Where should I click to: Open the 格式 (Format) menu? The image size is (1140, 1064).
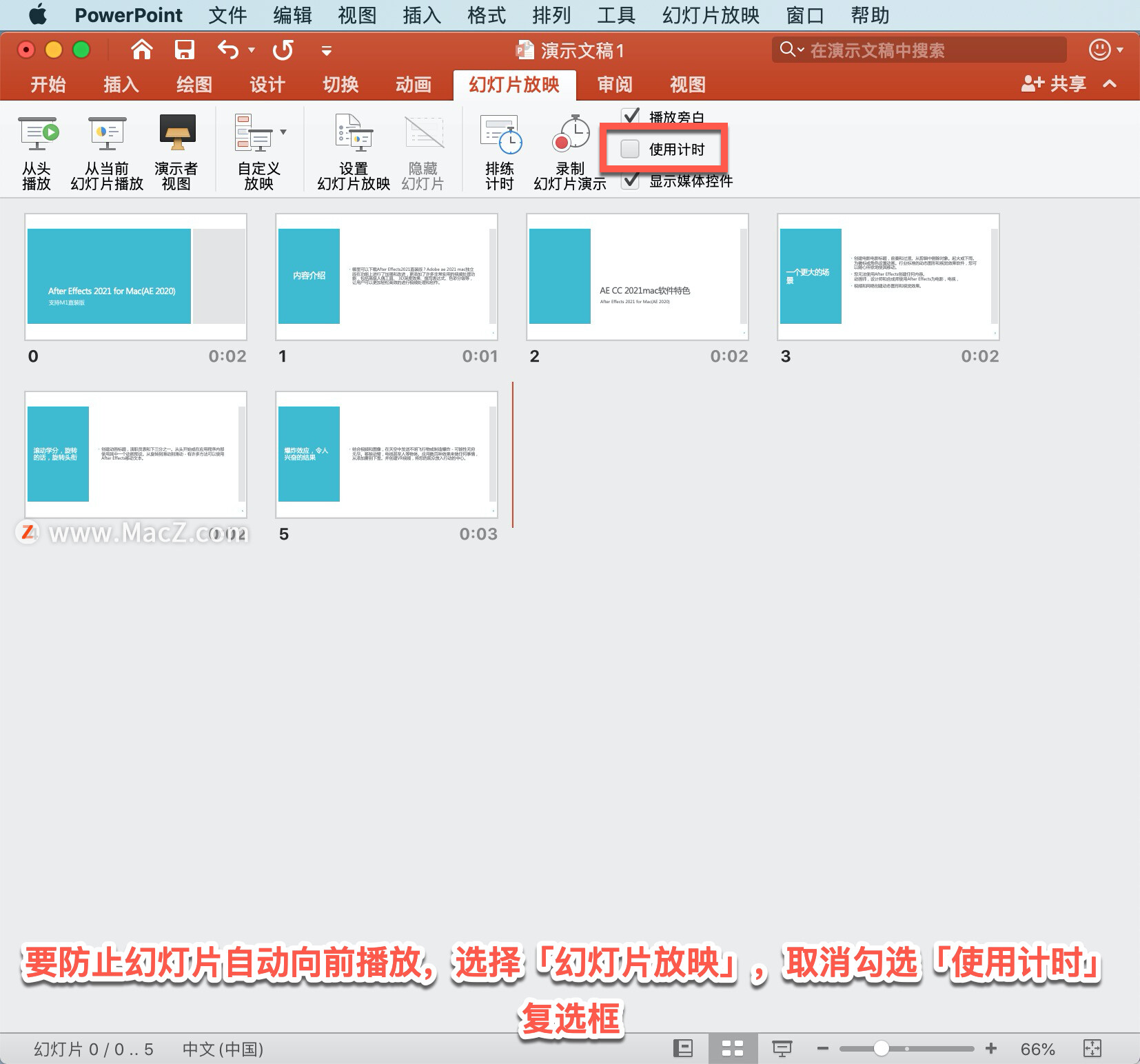[487, 14]
